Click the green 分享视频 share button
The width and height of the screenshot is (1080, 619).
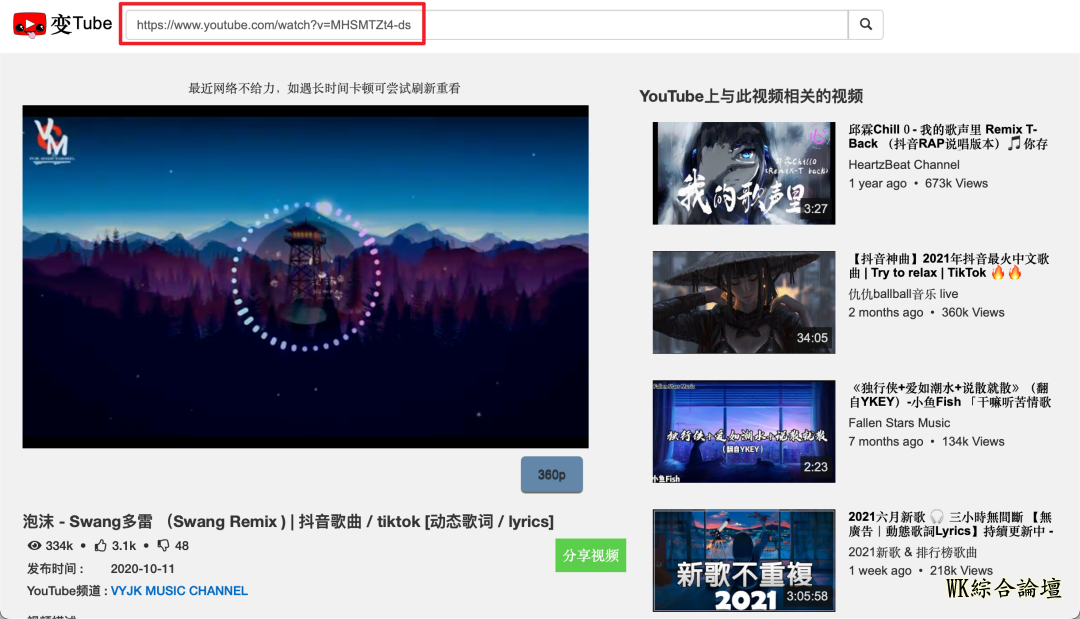click(591, 555)
